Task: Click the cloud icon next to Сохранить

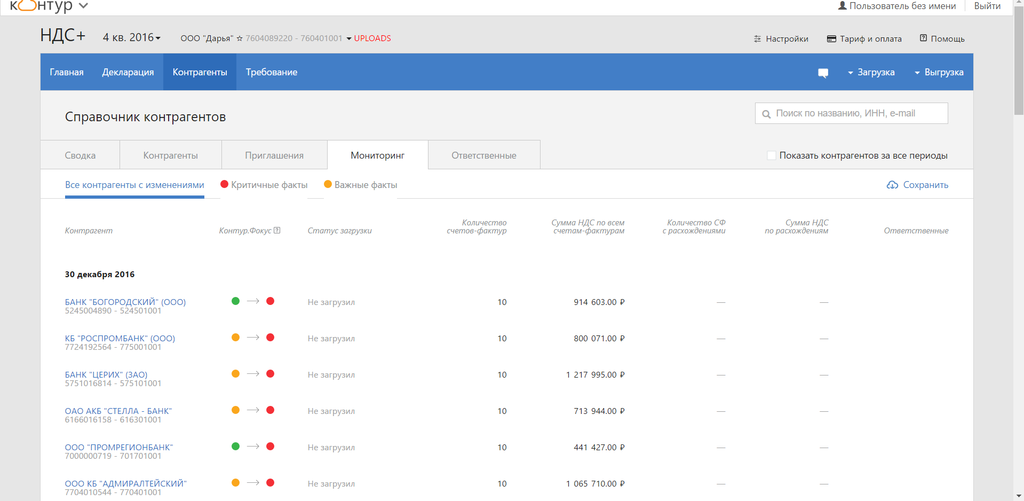Action: pyautogui.click(x=892, y=185)
